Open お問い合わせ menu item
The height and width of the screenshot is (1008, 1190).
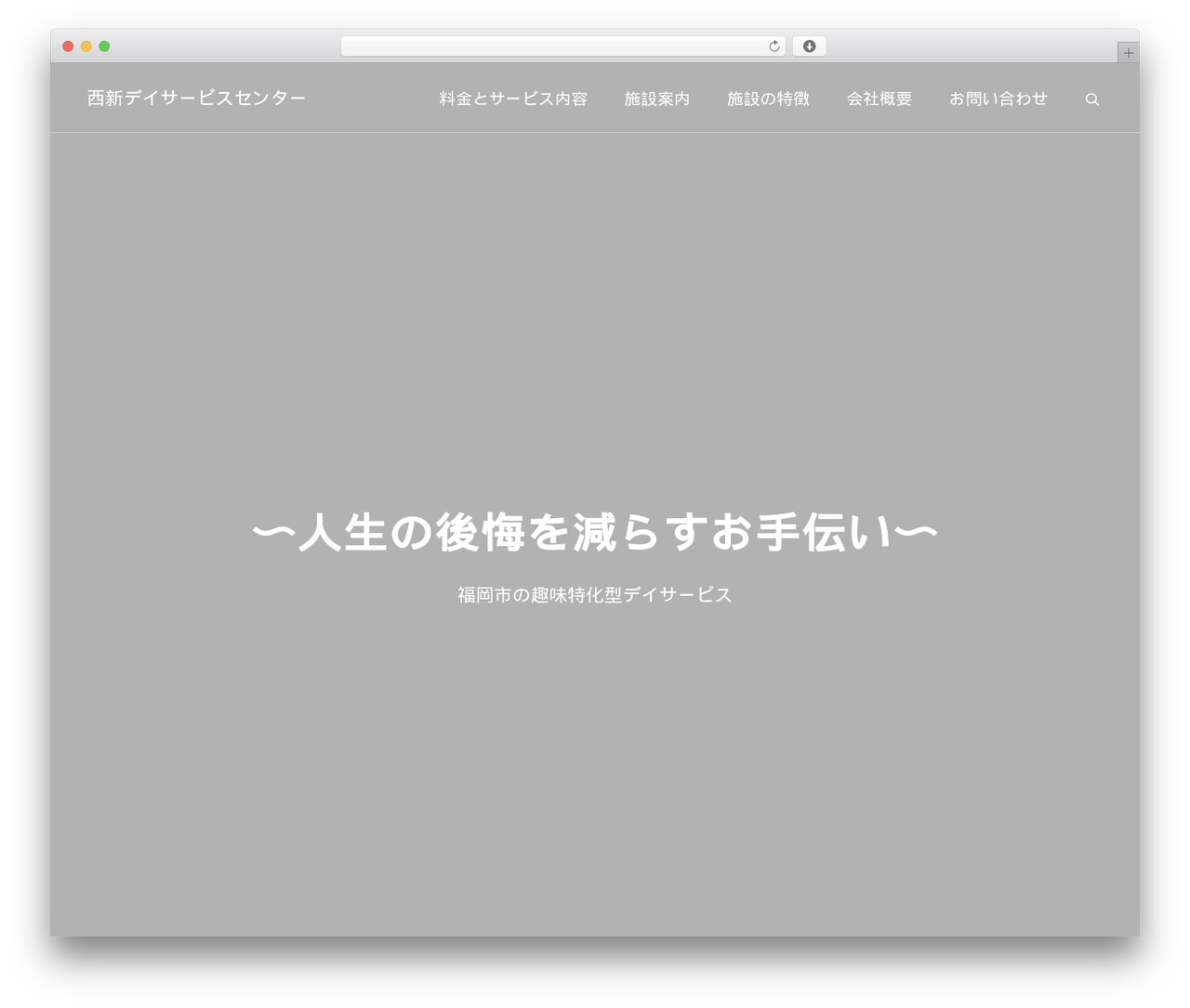coord(998,99)
